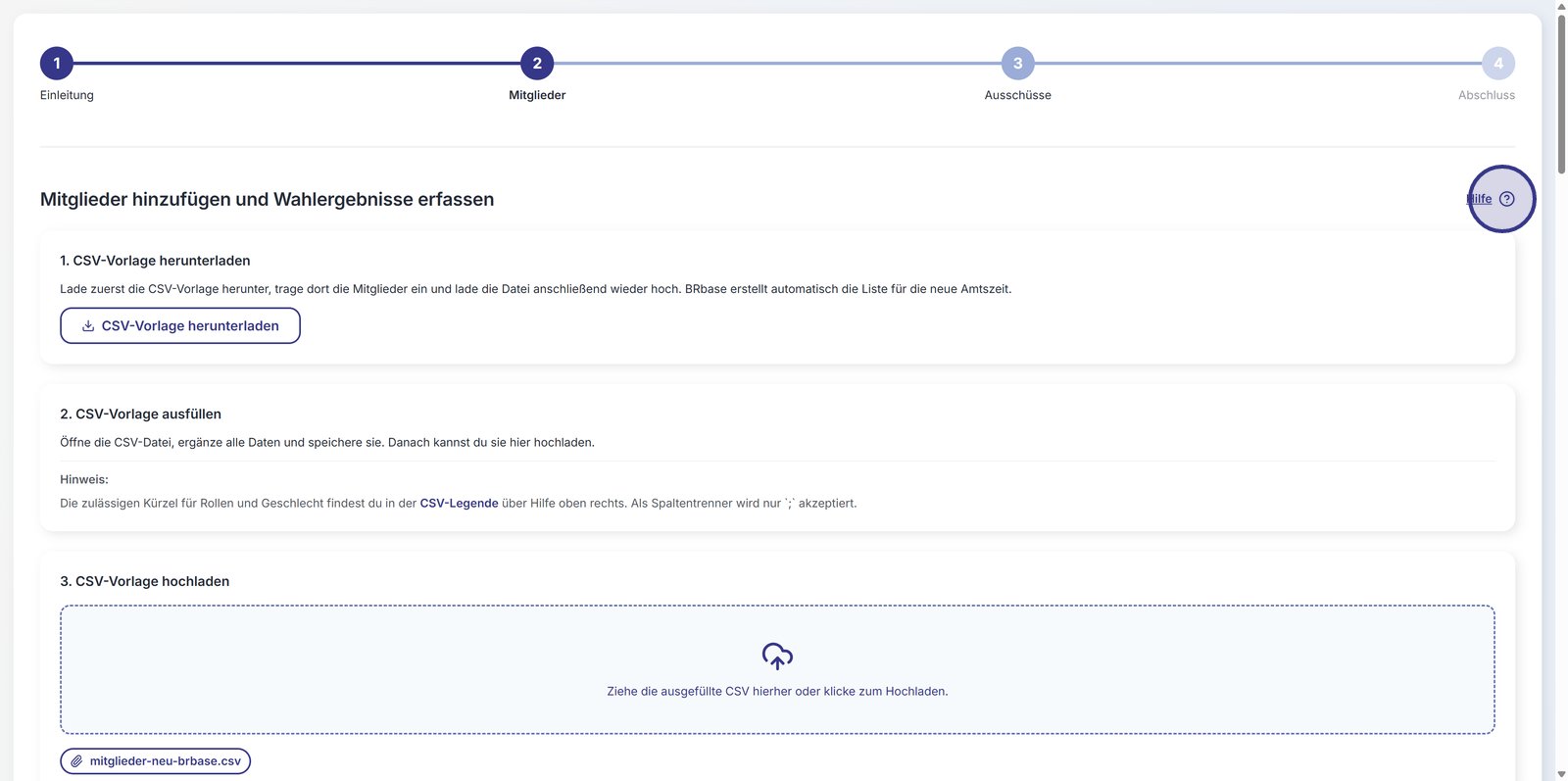Click the sentence starting "Lade zuerst die CSV-Vorlage"

536,289
